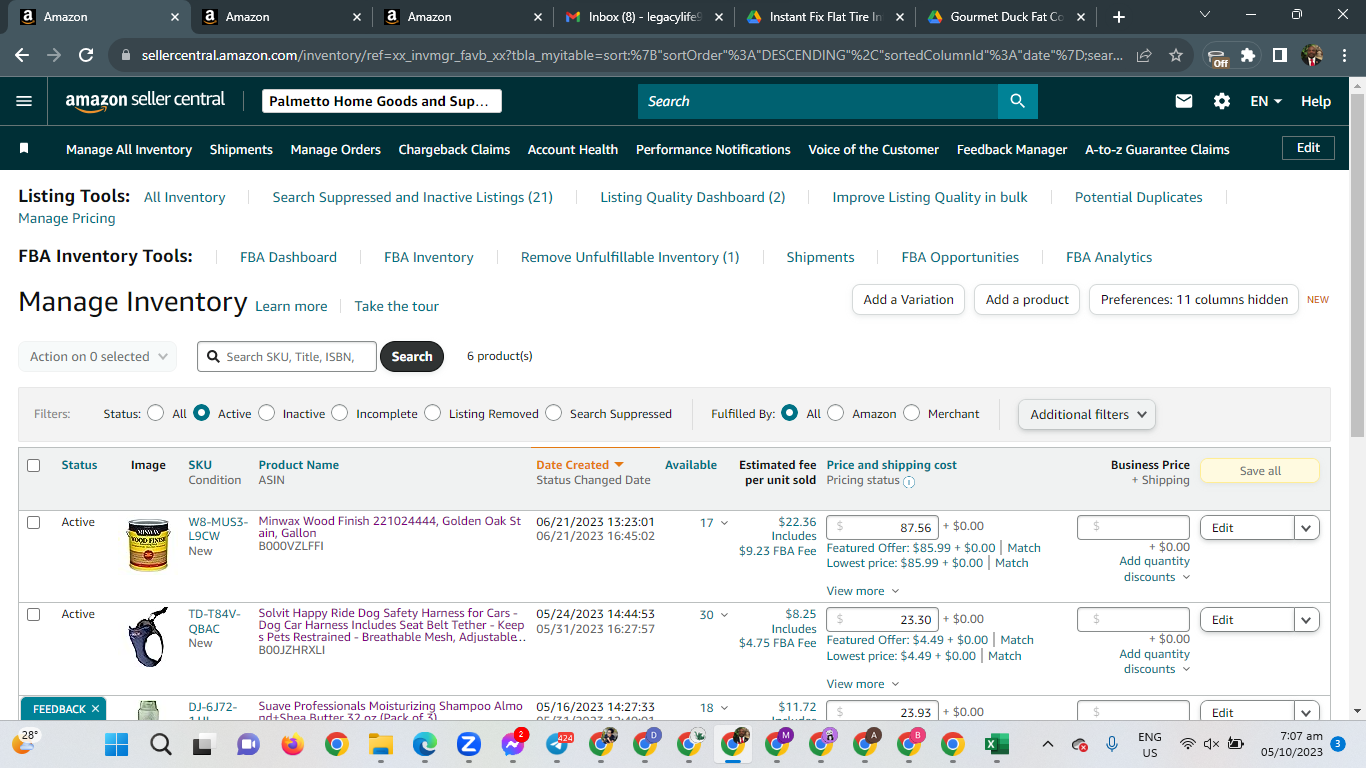The width and height of the screenshot is (1366, 768).
Task: Expand View more under Solvit pricing
Action: (863, 684)
